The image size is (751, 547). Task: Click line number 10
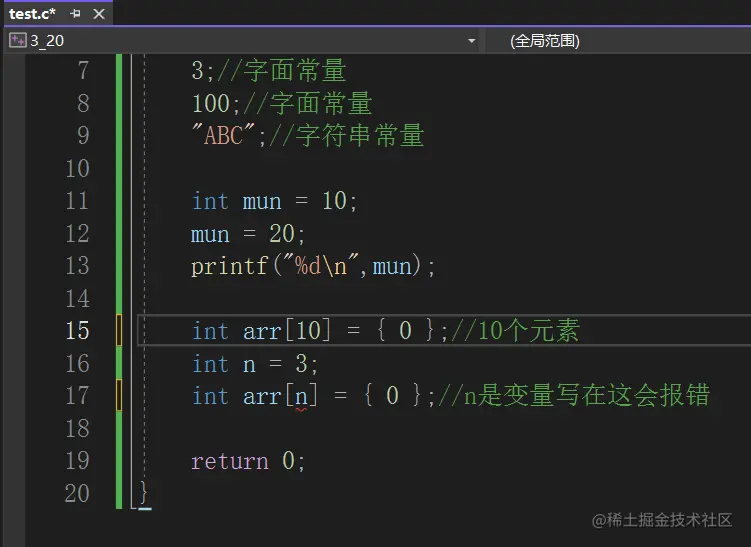click(77, 169)
